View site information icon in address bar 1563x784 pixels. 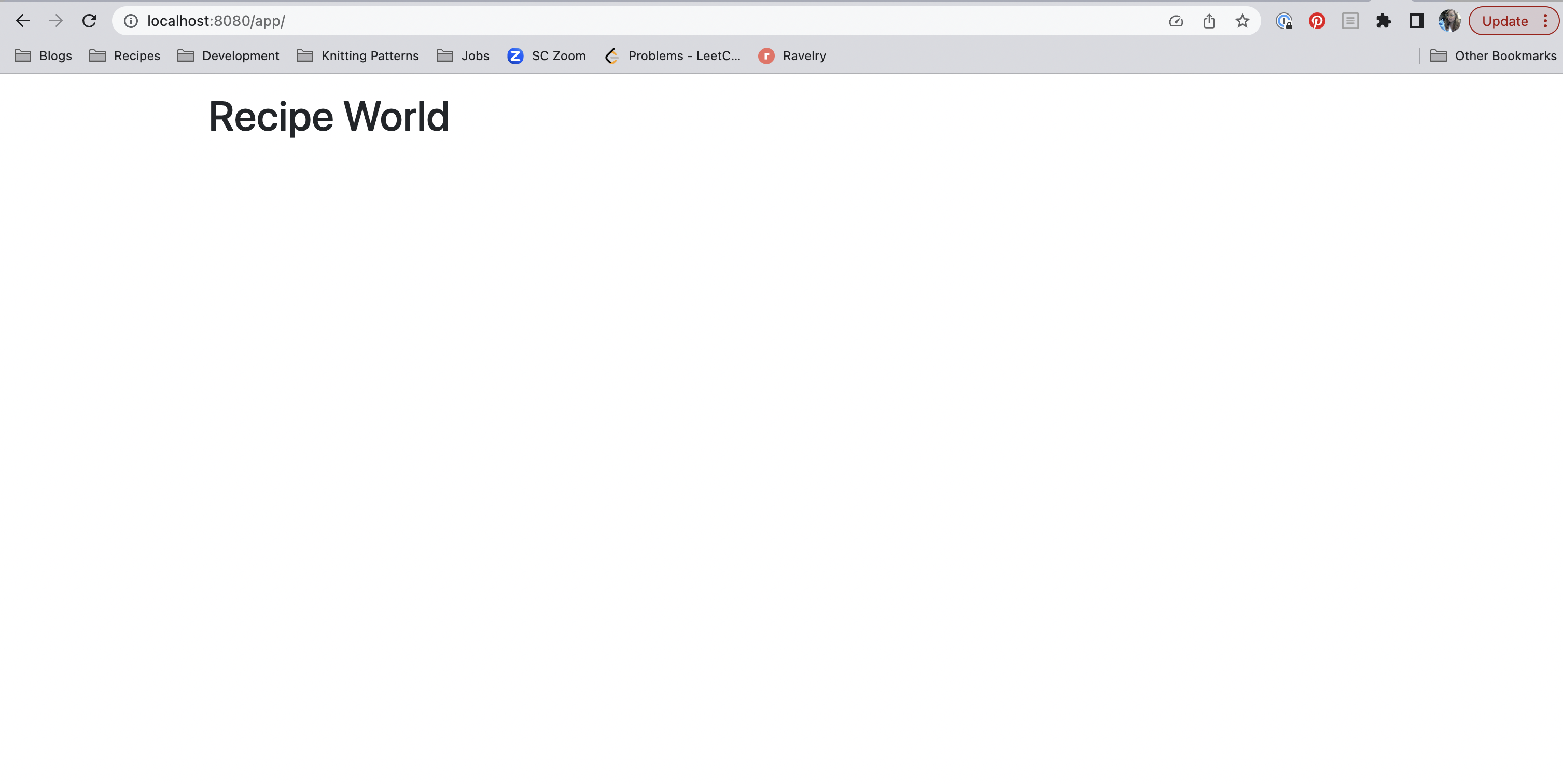(x=131, y=21)
